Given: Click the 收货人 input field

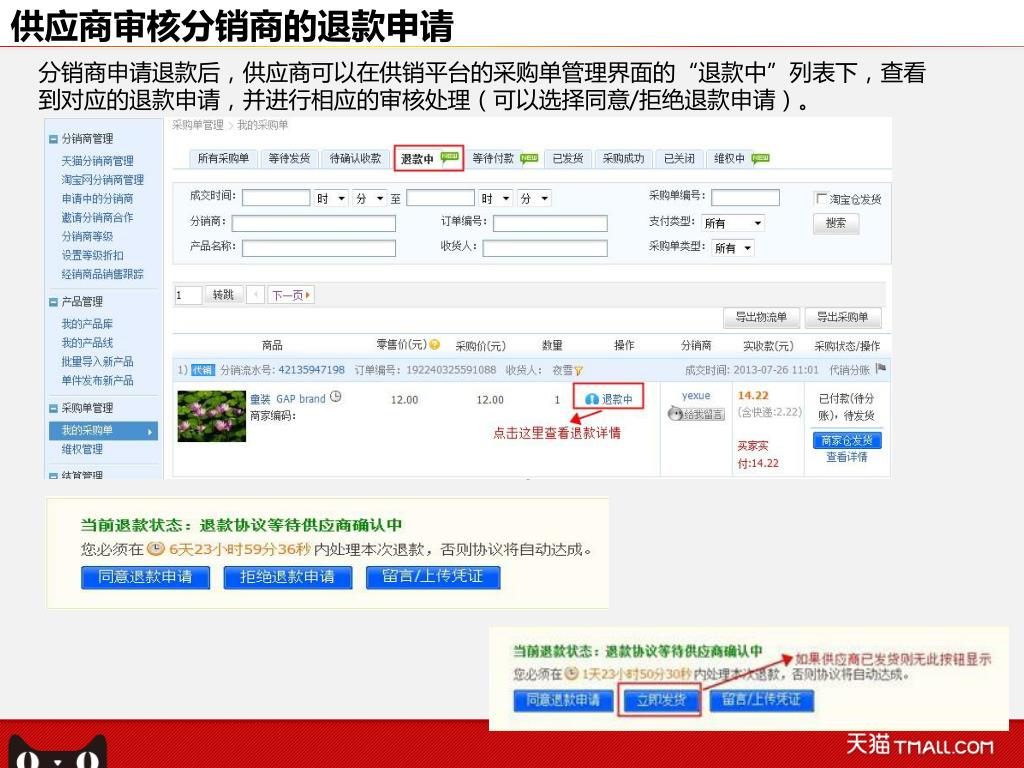Looking at the screenshot, I should click(x=545, y=248).
